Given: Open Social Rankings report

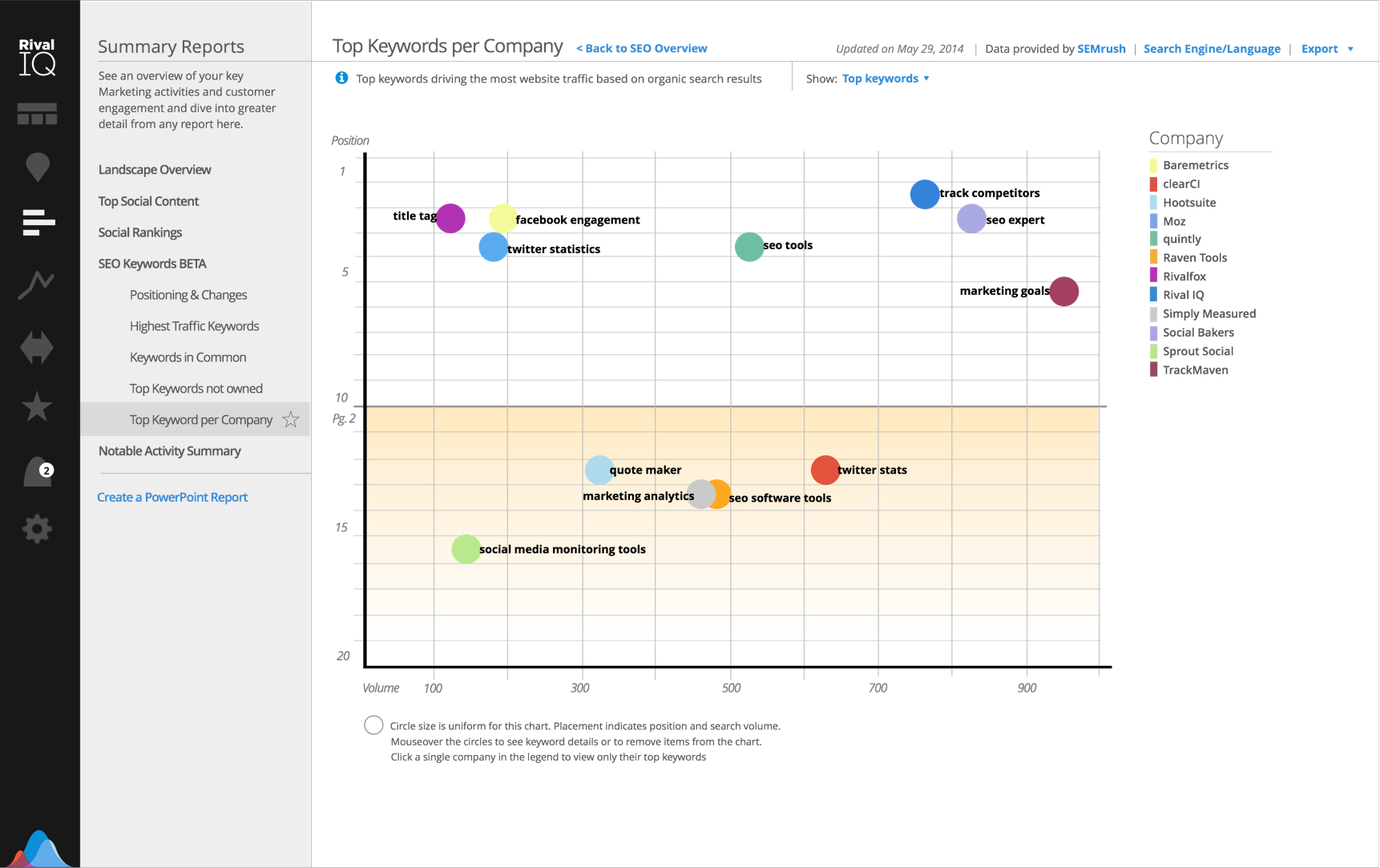Looking at the screenshot, I should tap(140, 232).
